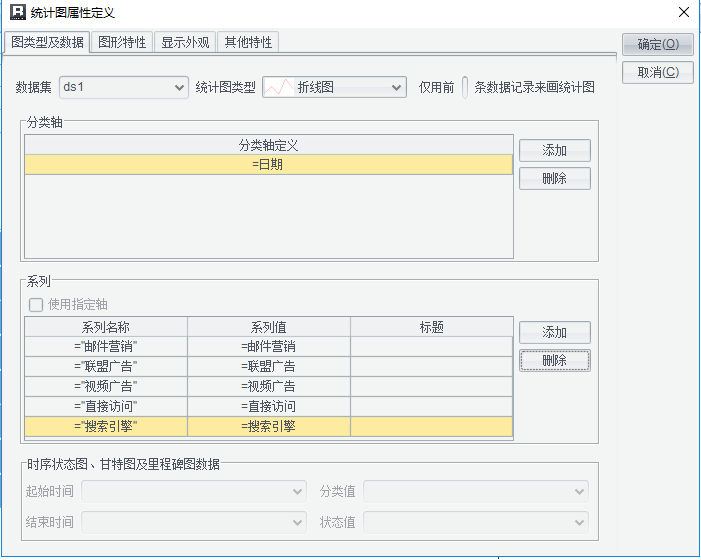Select the ="邮件营销" series name cell

[x=106, y=346]
